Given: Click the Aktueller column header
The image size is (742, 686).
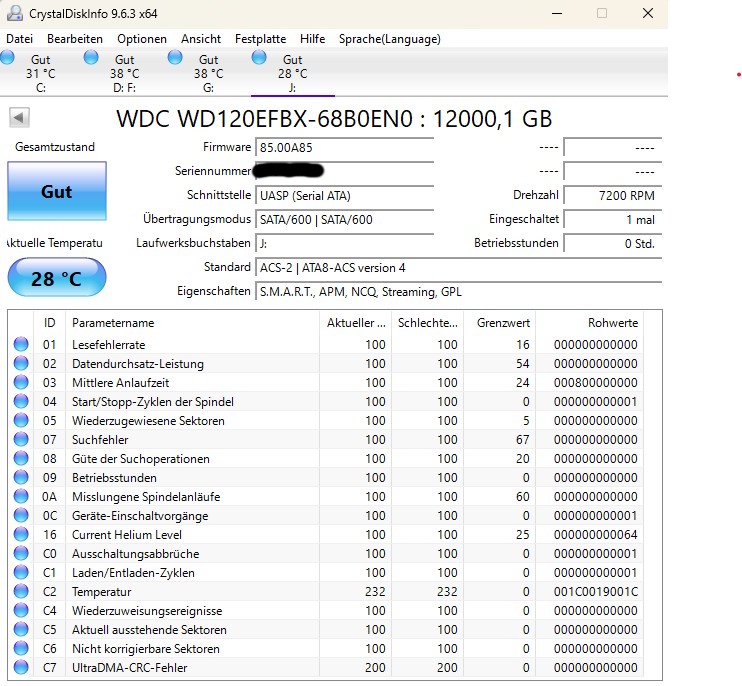Looking at the screenshot, I should 356,323.
